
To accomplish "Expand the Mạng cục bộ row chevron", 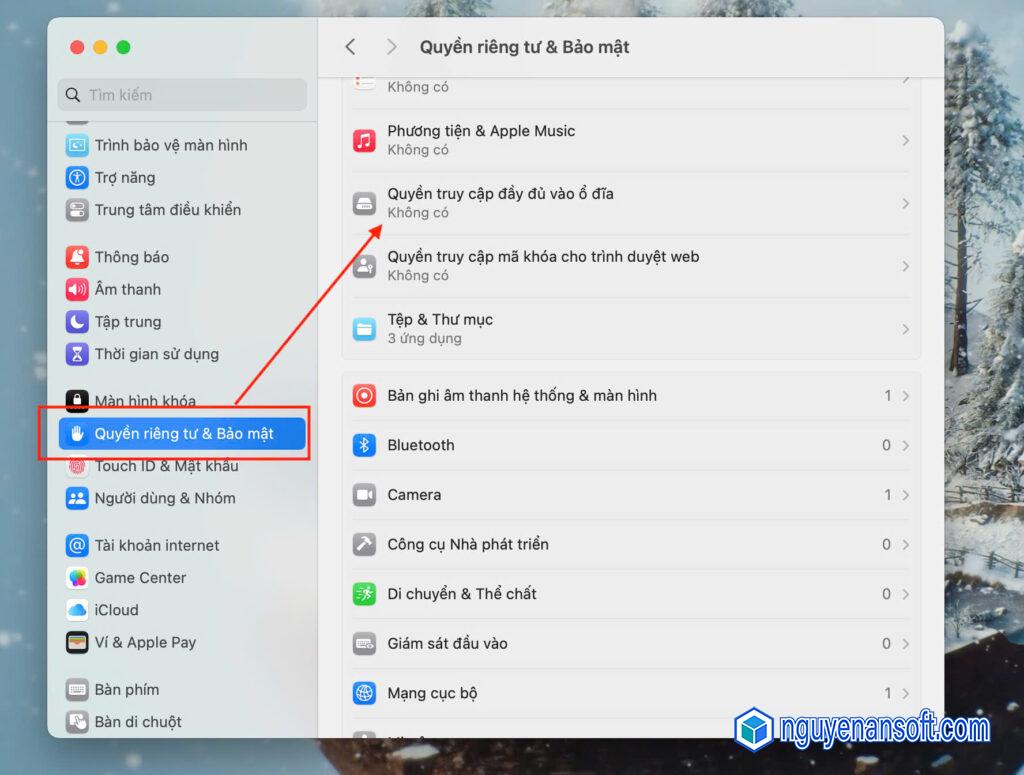I will click(905, 693).
